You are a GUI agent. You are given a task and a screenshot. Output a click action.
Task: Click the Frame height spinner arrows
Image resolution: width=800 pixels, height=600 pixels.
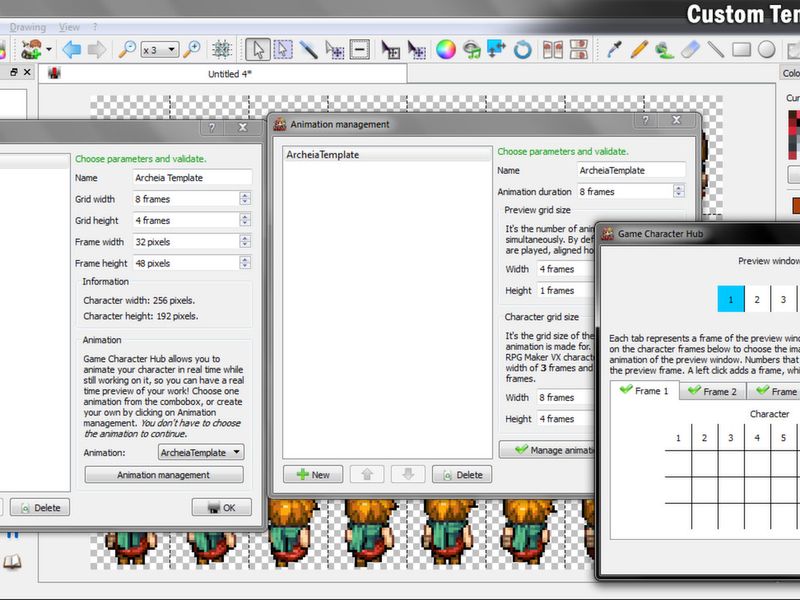[x=245, y=263]
